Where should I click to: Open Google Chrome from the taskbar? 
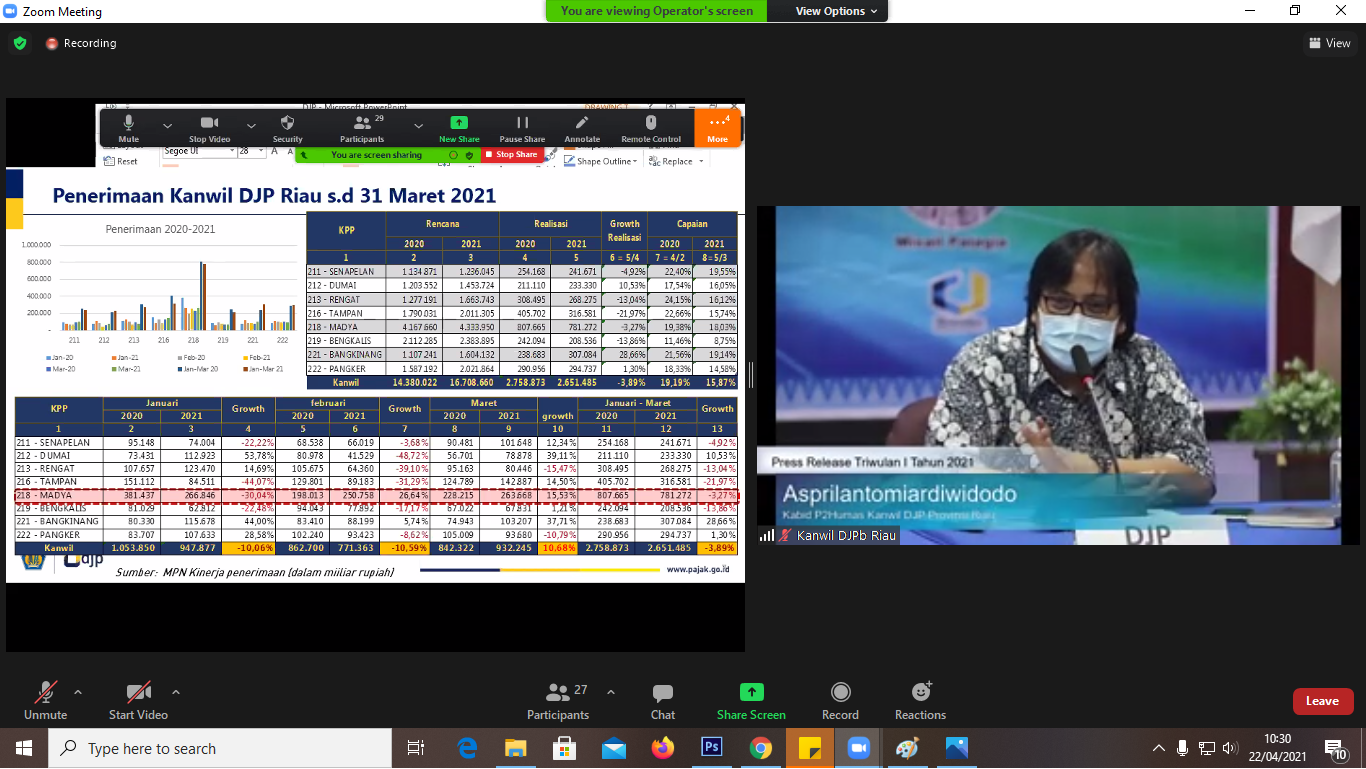(761, 748)
